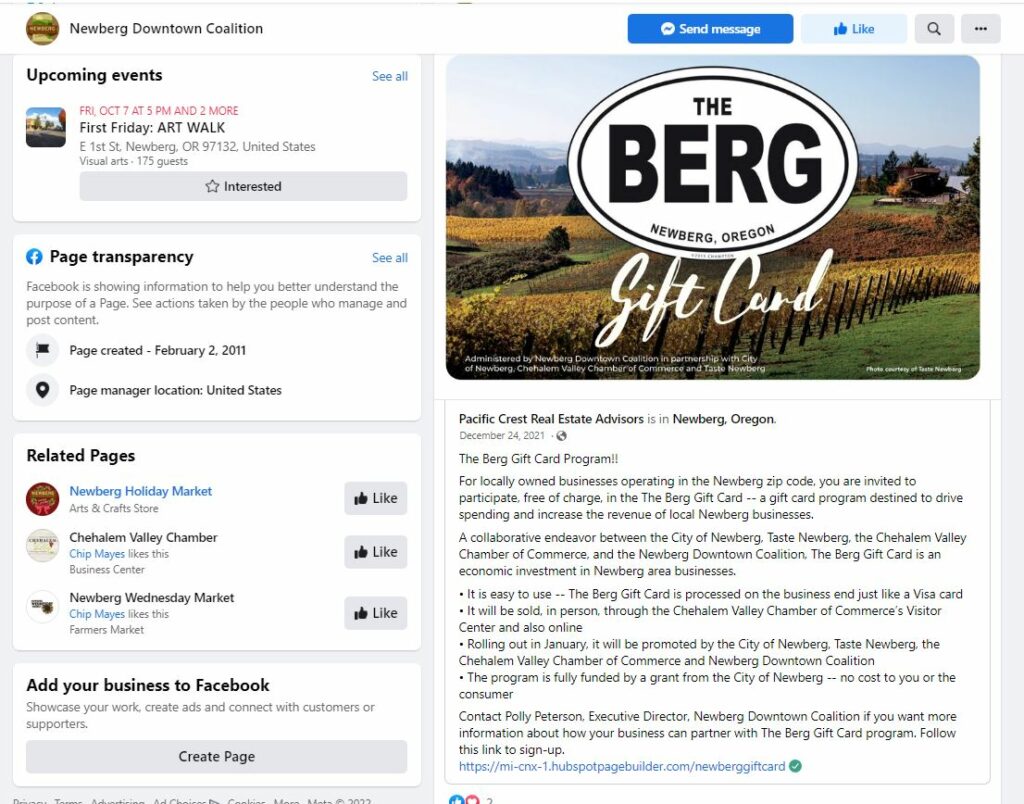This screenshot has width=1024, height=804.
Task: Toggle Interested for the First Friday ART WALK
Action: [x=243, y=186]
